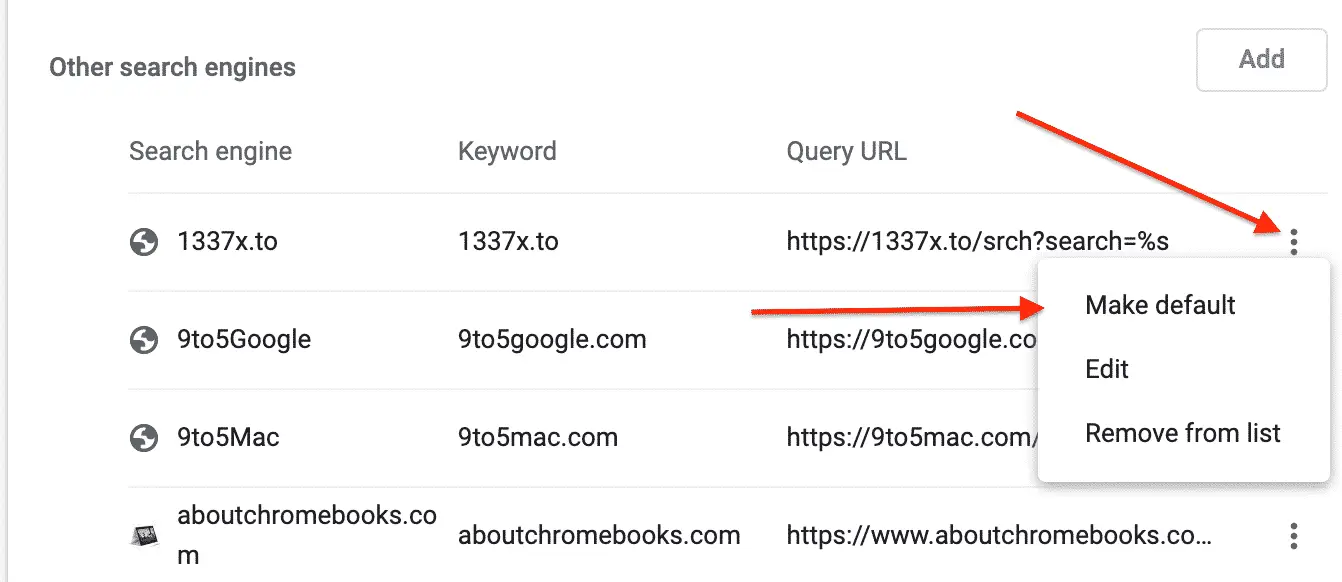Click the 9to5google.com keyword entry

click(x=550, y=339)
